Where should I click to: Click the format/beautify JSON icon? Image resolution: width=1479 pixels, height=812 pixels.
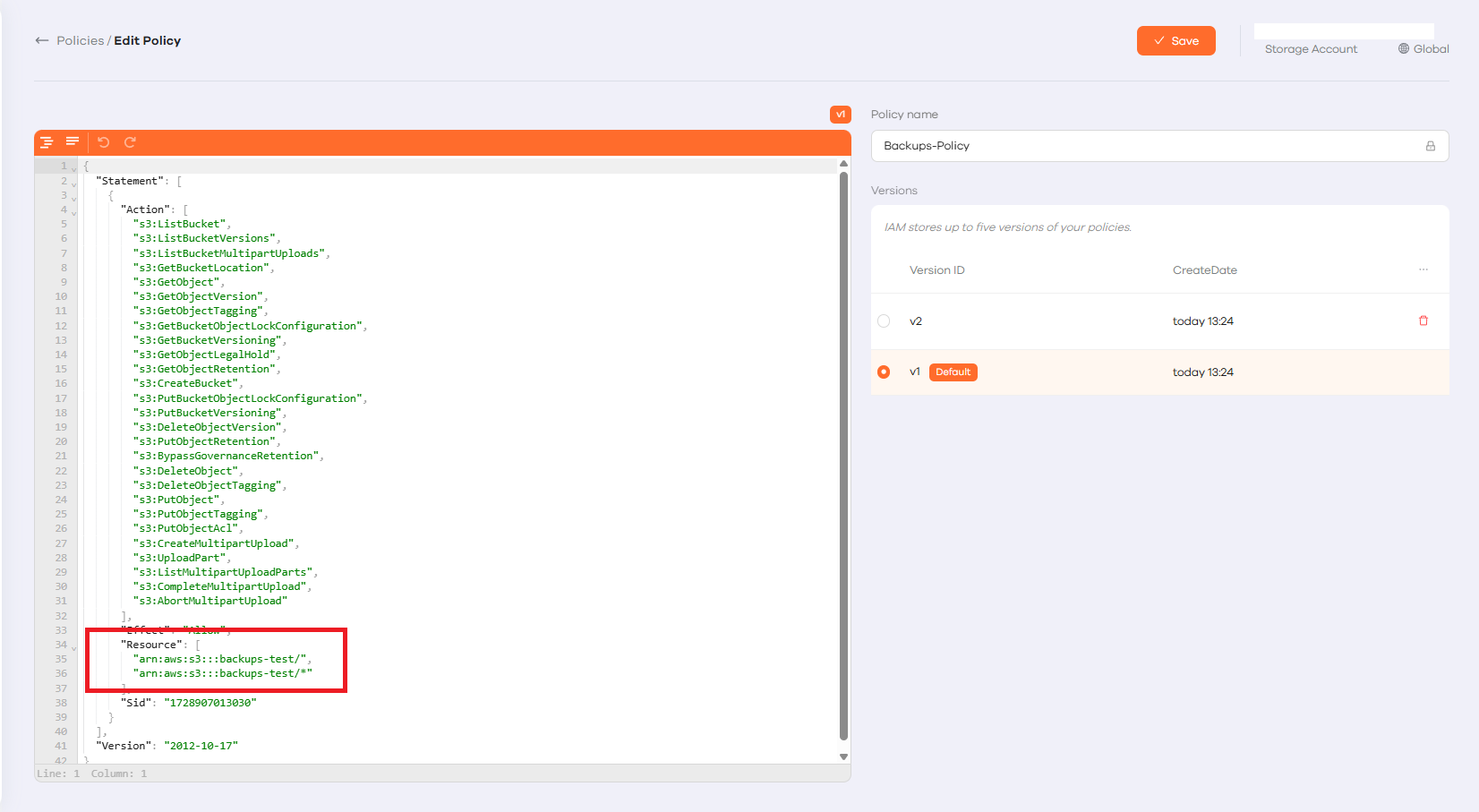[47, 142]
